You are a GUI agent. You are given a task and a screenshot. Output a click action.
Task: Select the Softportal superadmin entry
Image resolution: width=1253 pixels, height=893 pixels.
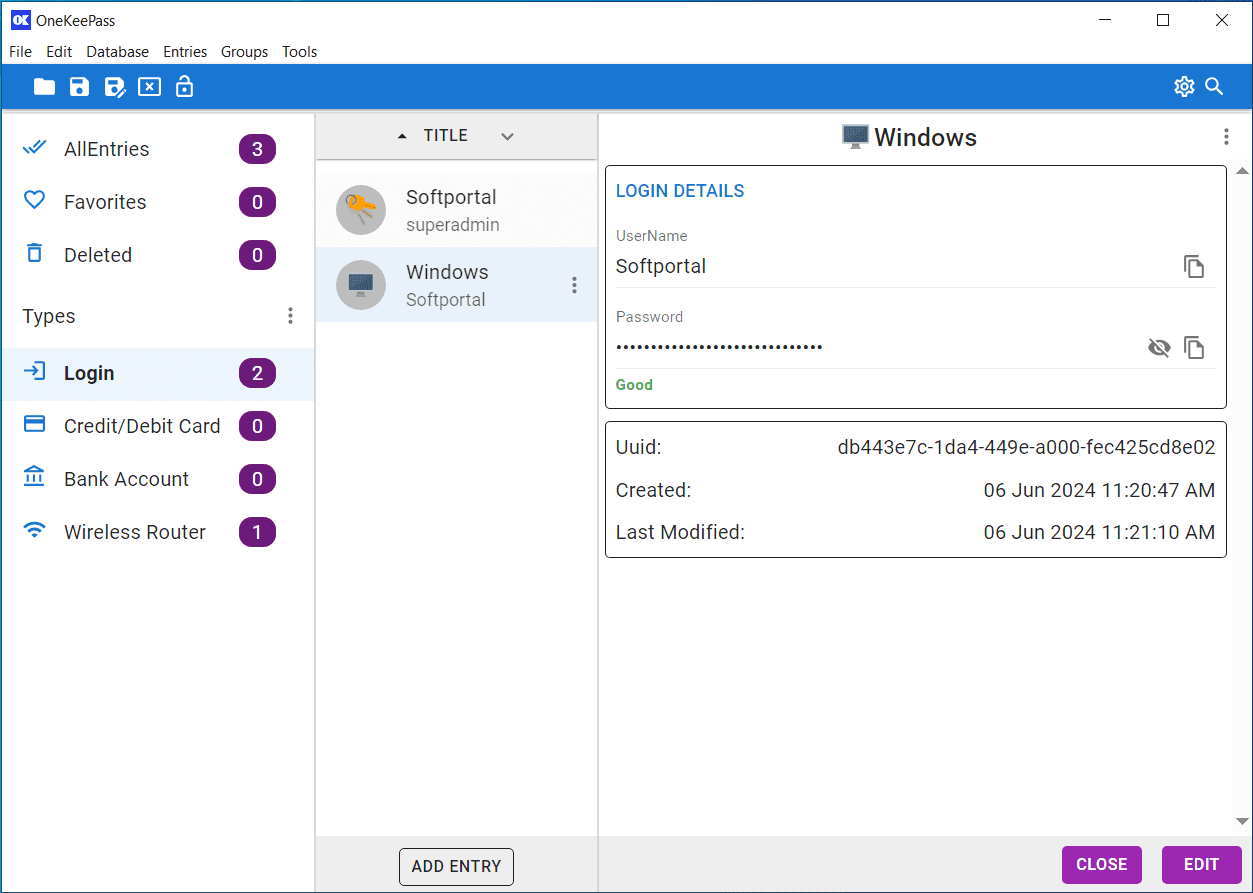456,210
